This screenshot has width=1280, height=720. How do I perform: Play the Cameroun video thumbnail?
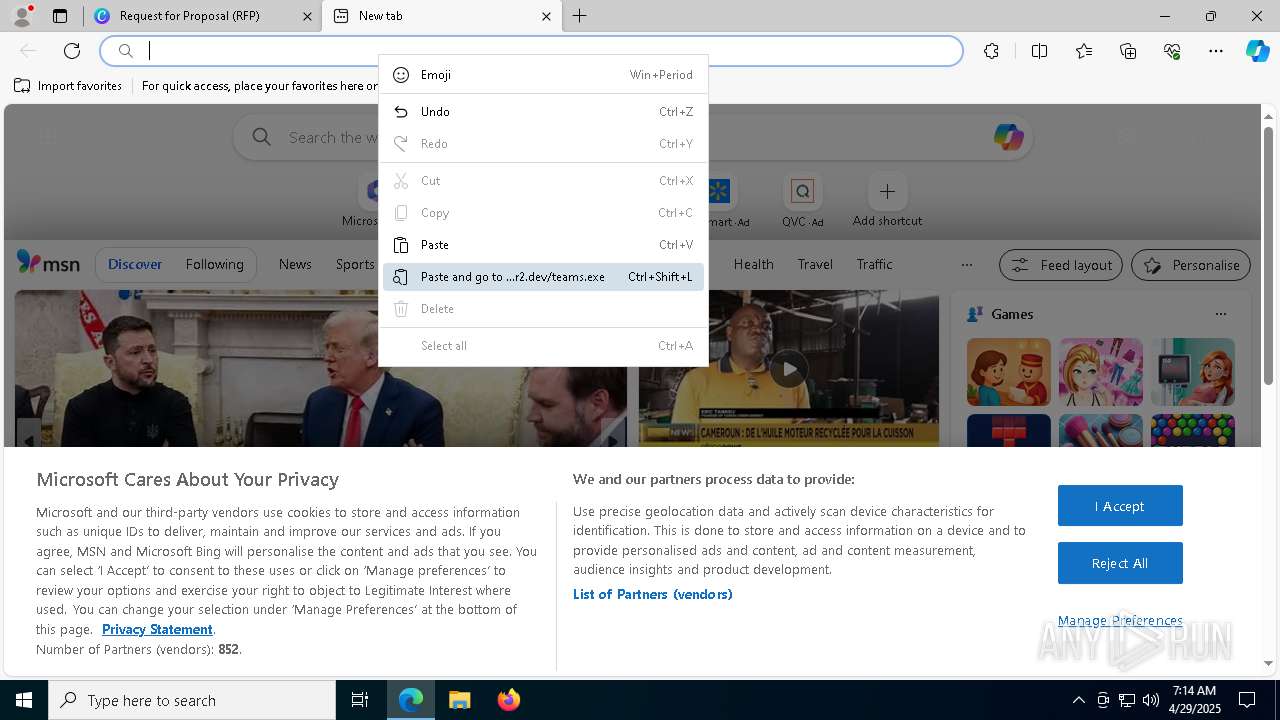tap(789, 369)
